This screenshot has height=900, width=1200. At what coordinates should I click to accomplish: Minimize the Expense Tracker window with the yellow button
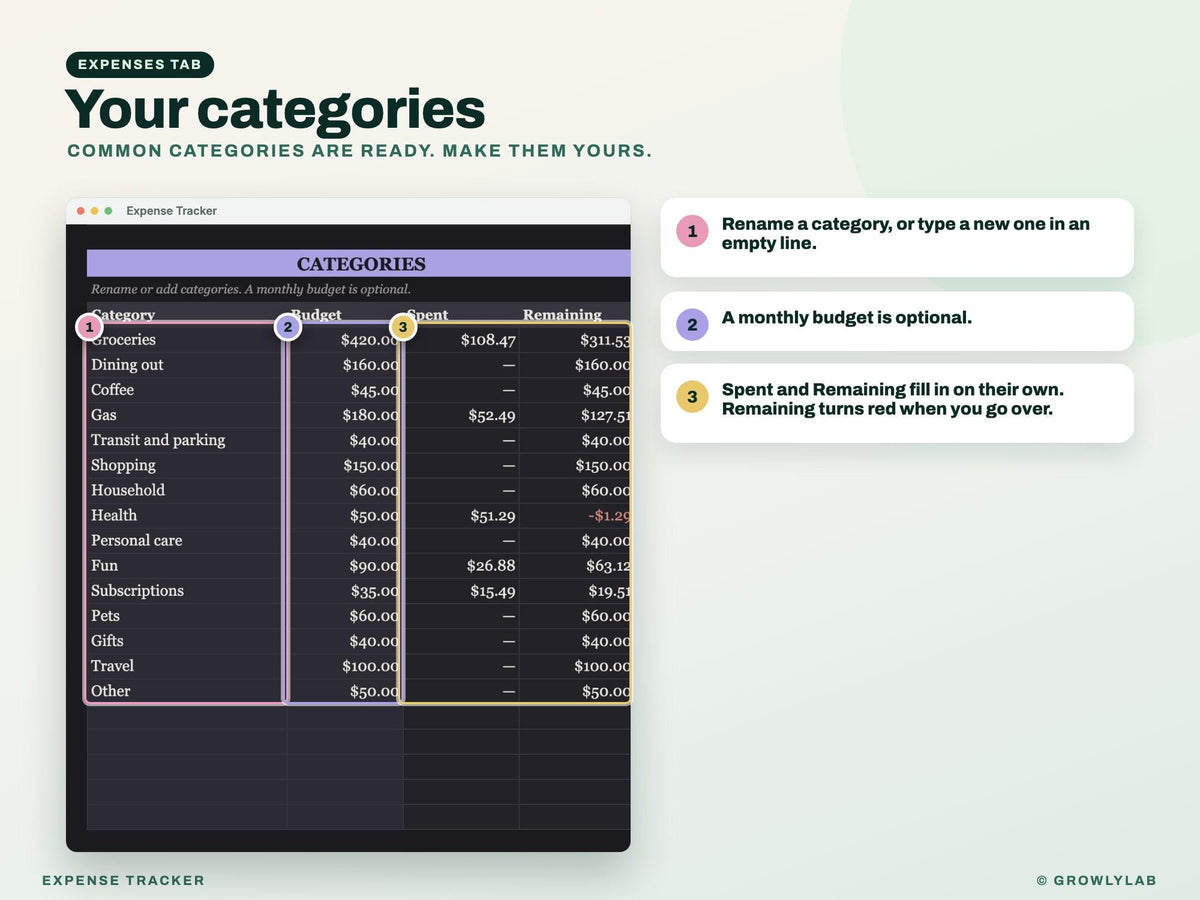pyautogui.click(x=95, y=211)
